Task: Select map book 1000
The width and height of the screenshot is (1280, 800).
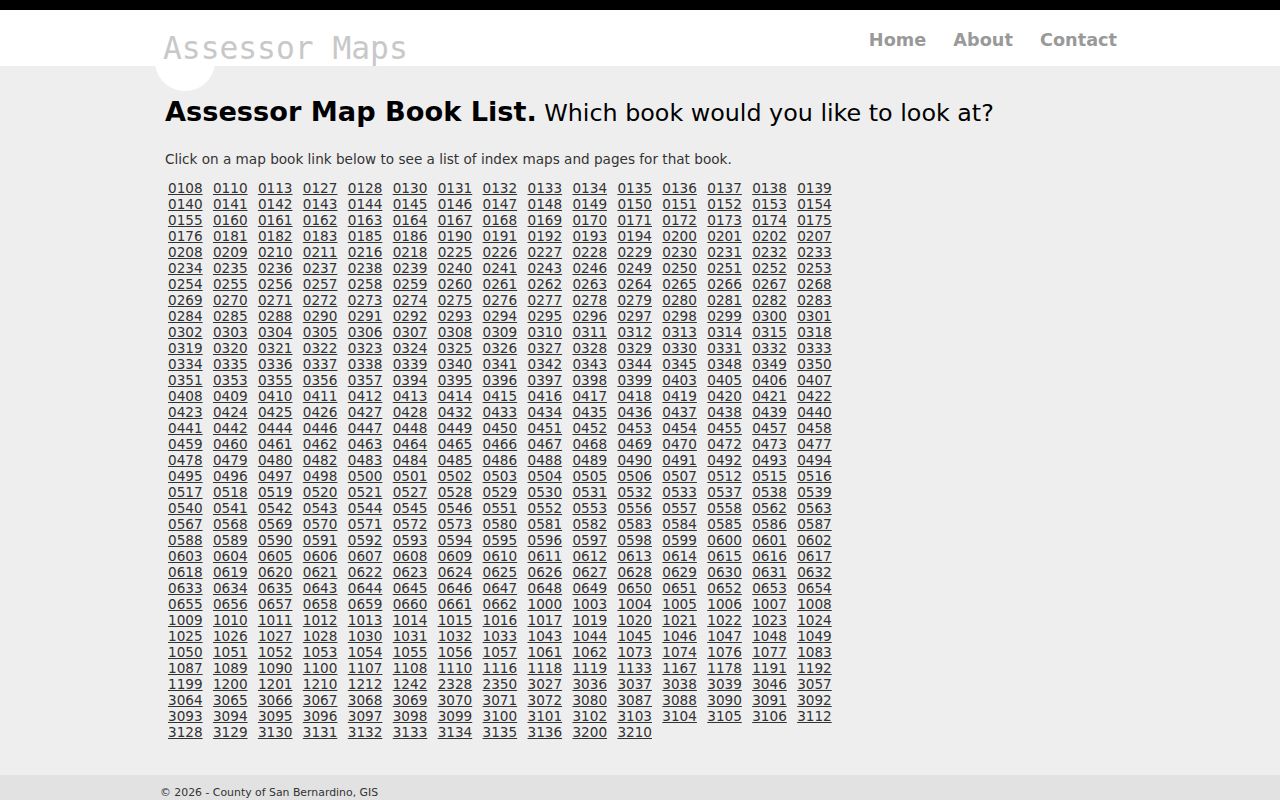Action: pyautogui.click(x=545, y=604)
